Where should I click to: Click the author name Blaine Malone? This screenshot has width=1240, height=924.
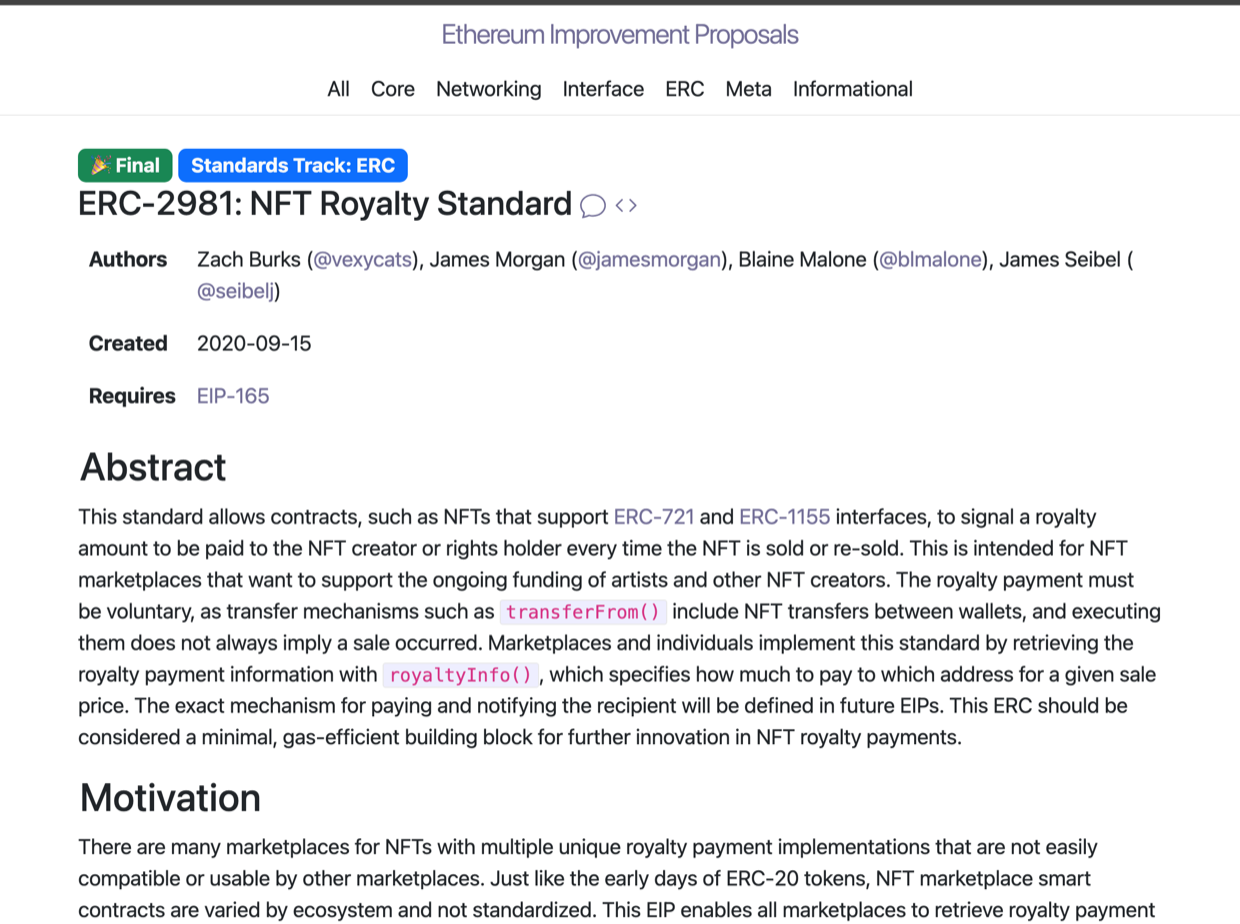(x=803, y=260)
